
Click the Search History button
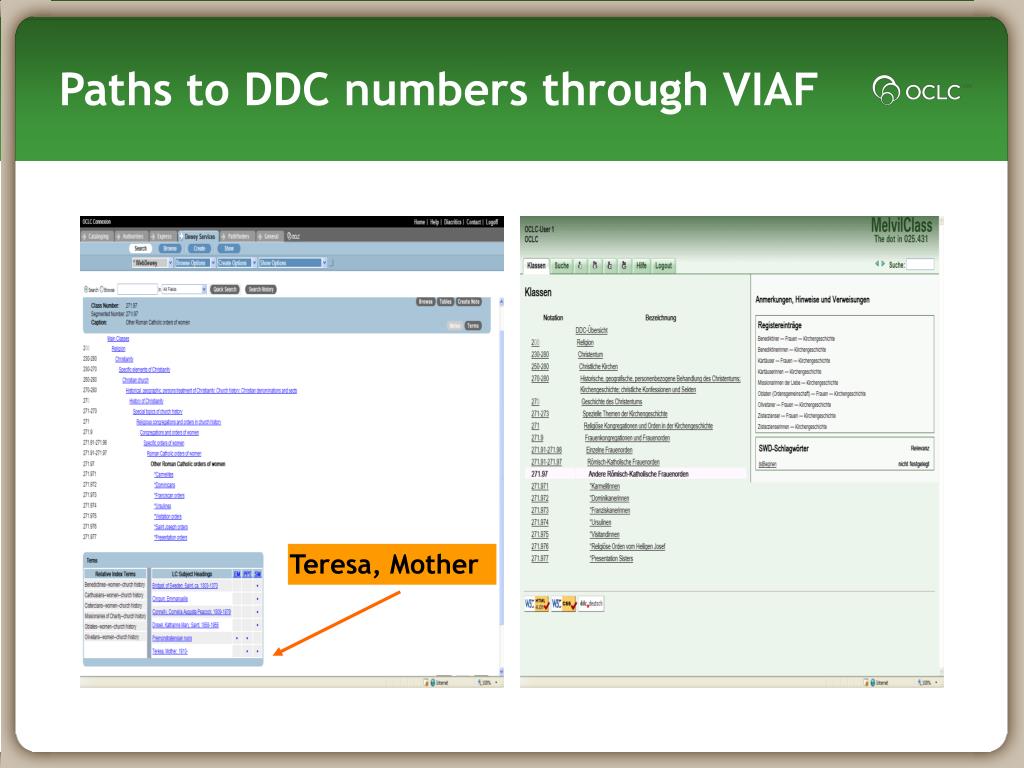[x=261, y=289]
